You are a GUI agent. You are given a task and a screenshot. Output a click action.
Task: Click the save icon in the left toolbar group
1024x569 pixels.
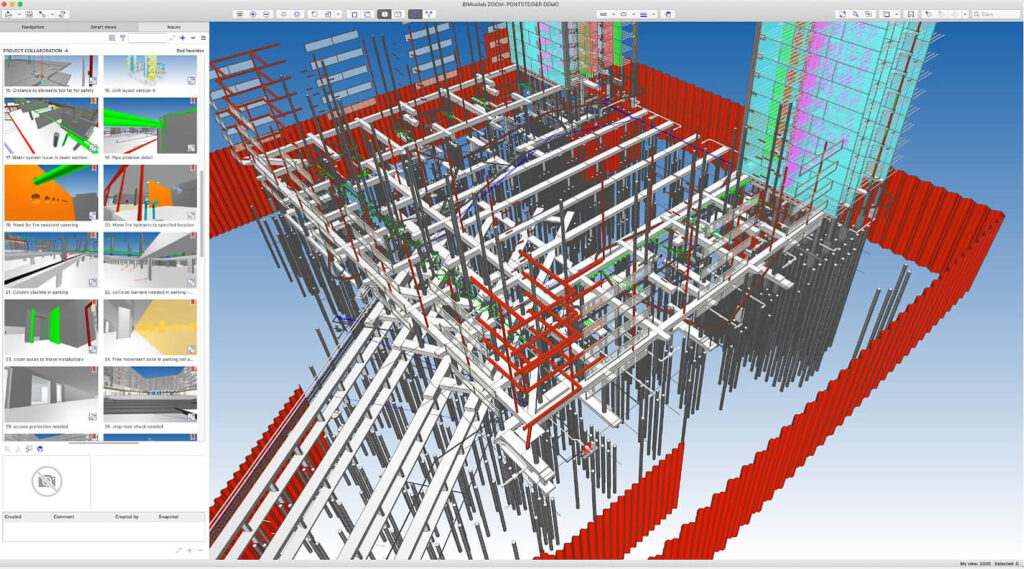pyautogui.click(x=29, y=14)
